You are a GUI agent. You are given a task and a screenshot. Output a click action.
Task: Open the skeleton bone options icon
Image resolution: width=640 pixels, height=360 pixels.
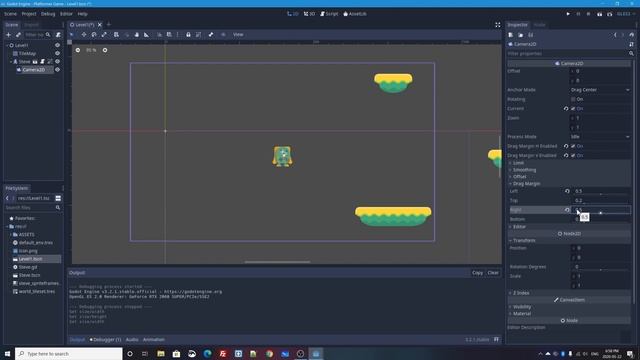211,35
